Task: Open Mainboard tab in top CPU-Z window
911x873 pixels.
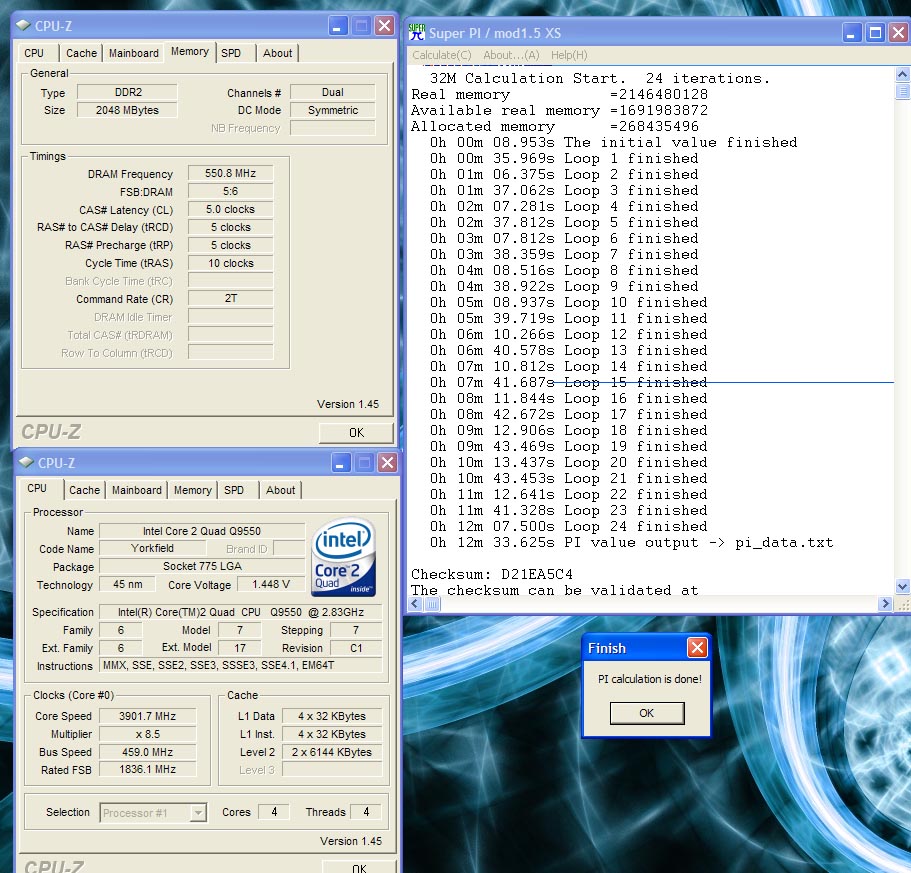Action: 134,53
